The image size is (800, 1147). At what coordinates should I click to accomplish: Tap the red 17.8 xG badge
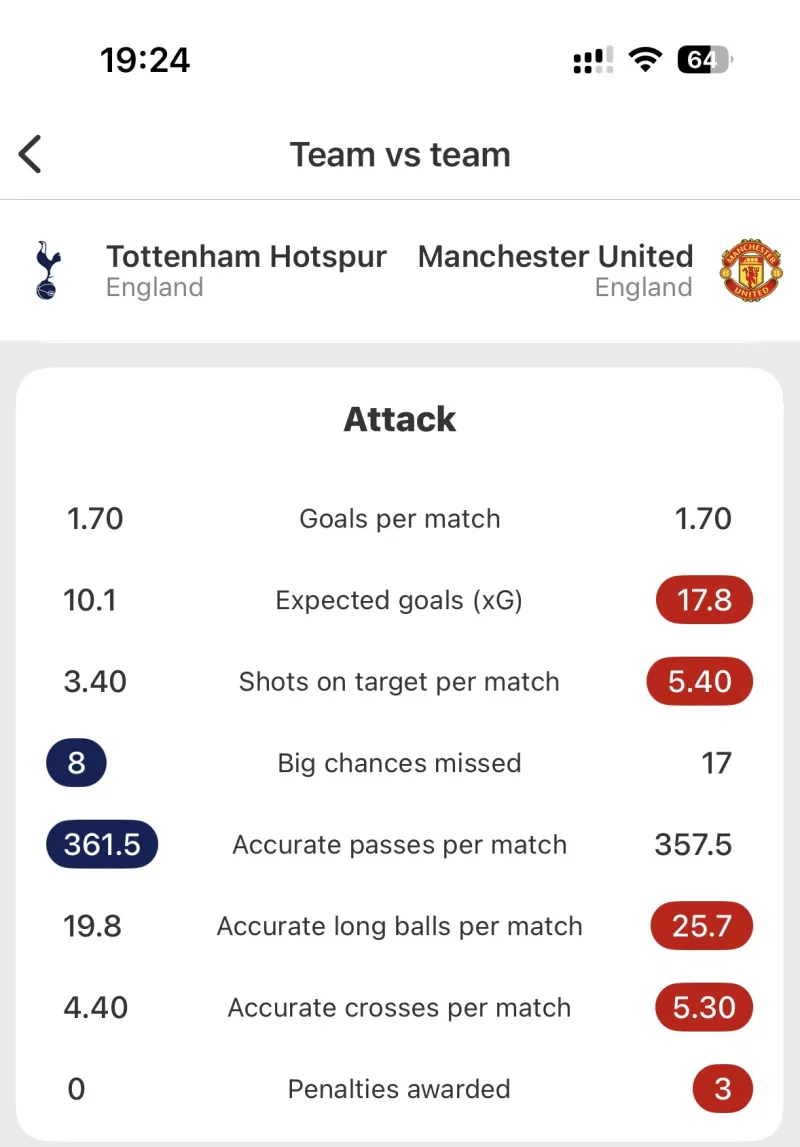tap(704, 600)
